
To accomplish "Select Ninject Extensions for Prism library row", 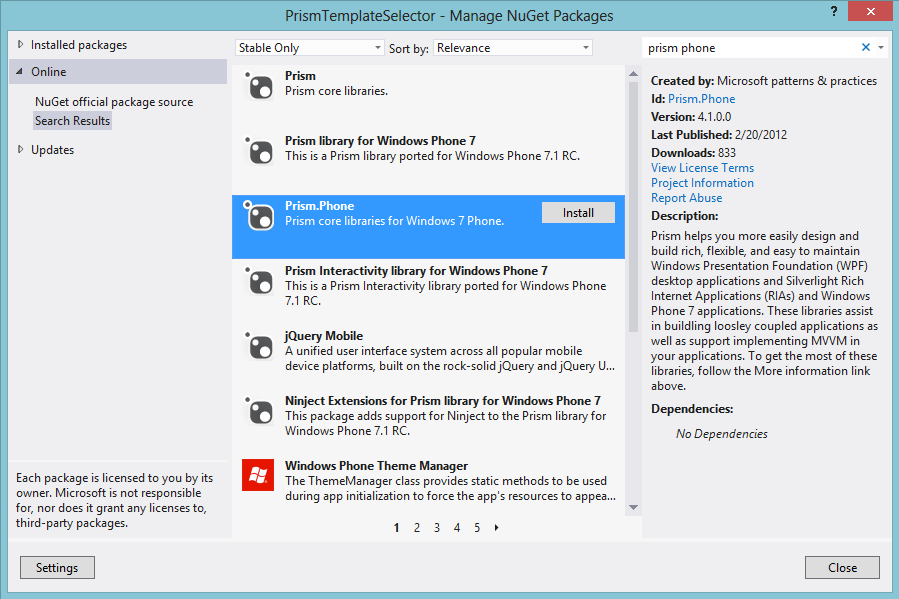I will 428,422.
